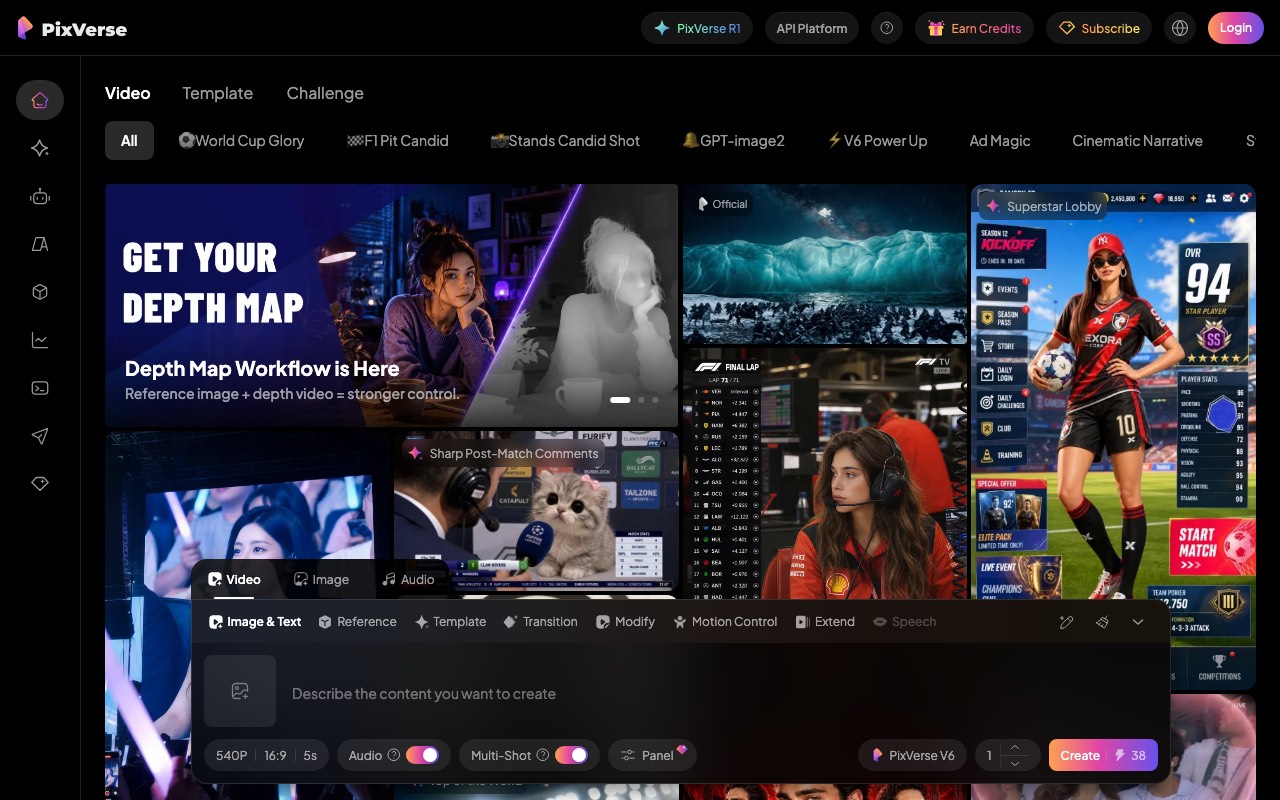Select the Audio tab in creation panel

[408, 579]
